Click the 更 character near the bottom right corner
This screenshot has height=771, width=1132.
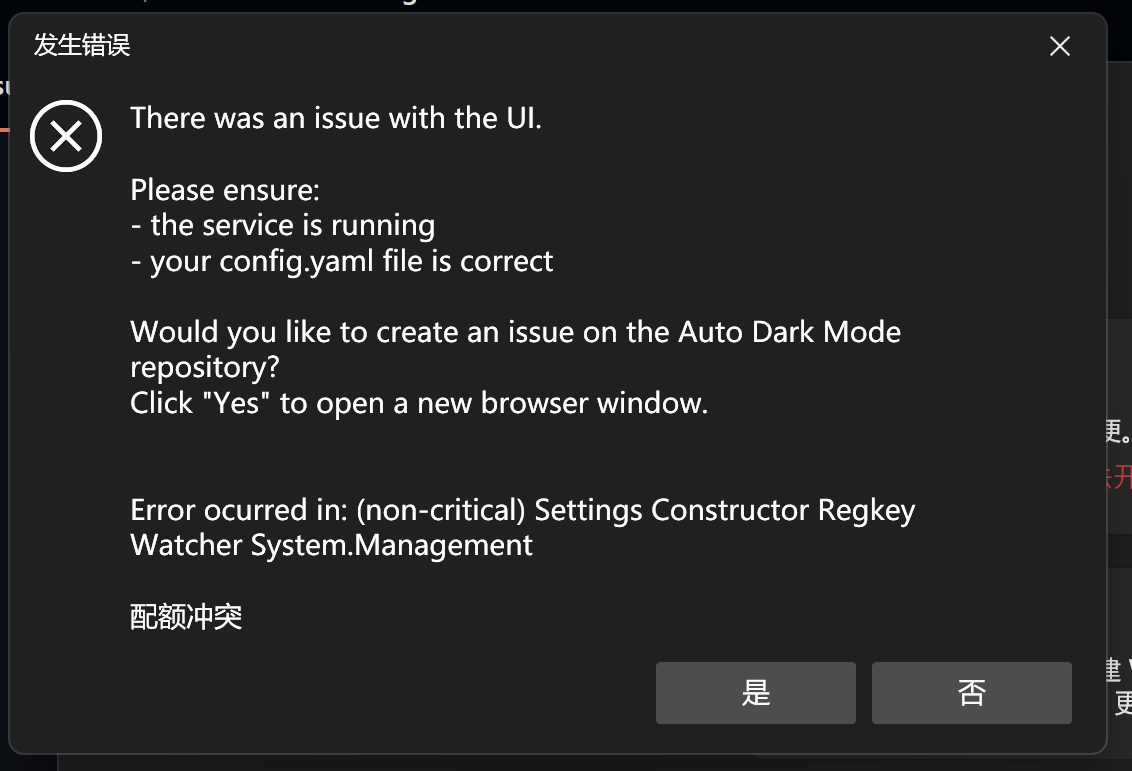(1122, 703)
